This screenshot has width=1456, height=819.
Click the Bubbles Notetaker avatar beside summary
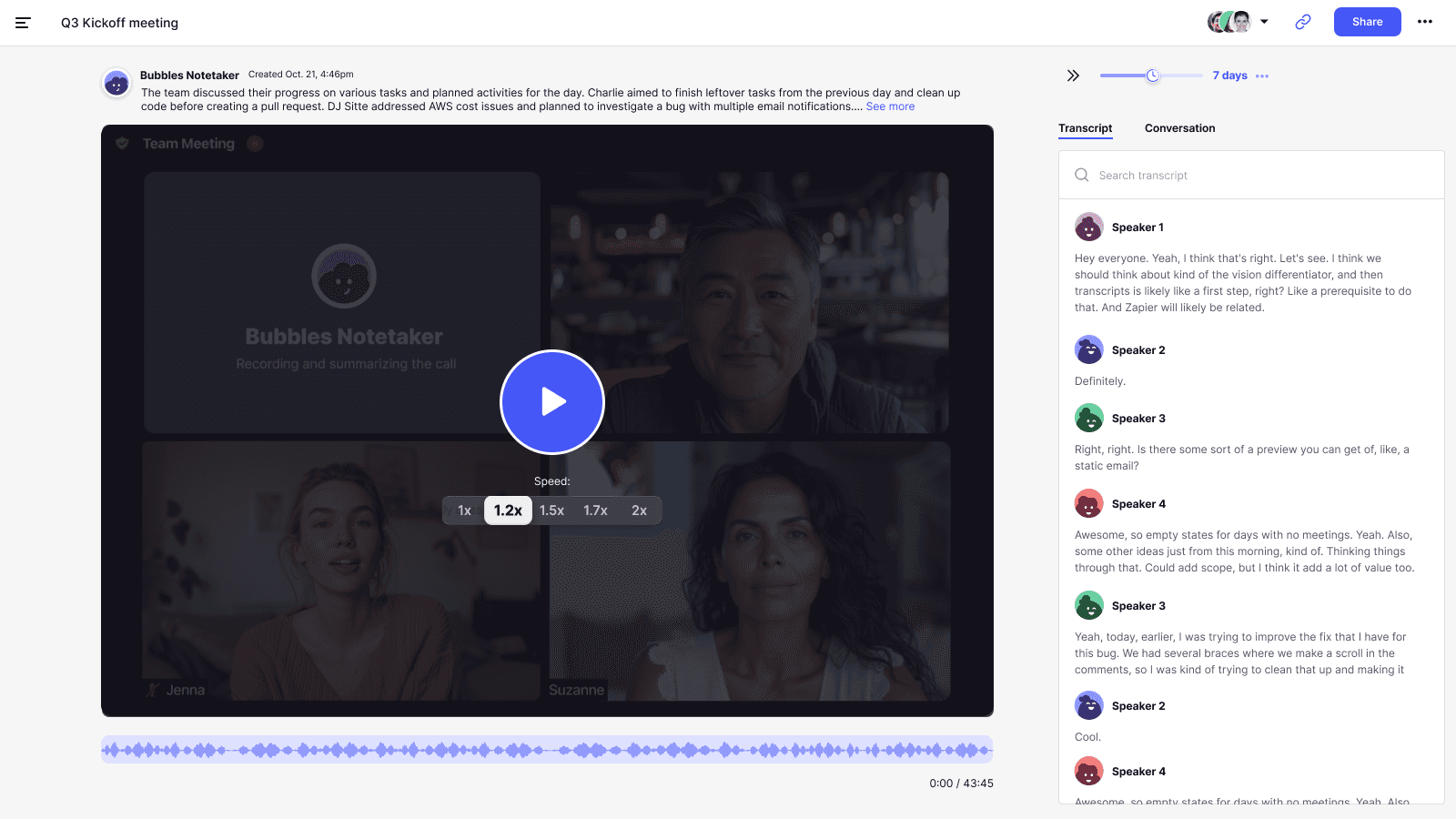[116, 83]
